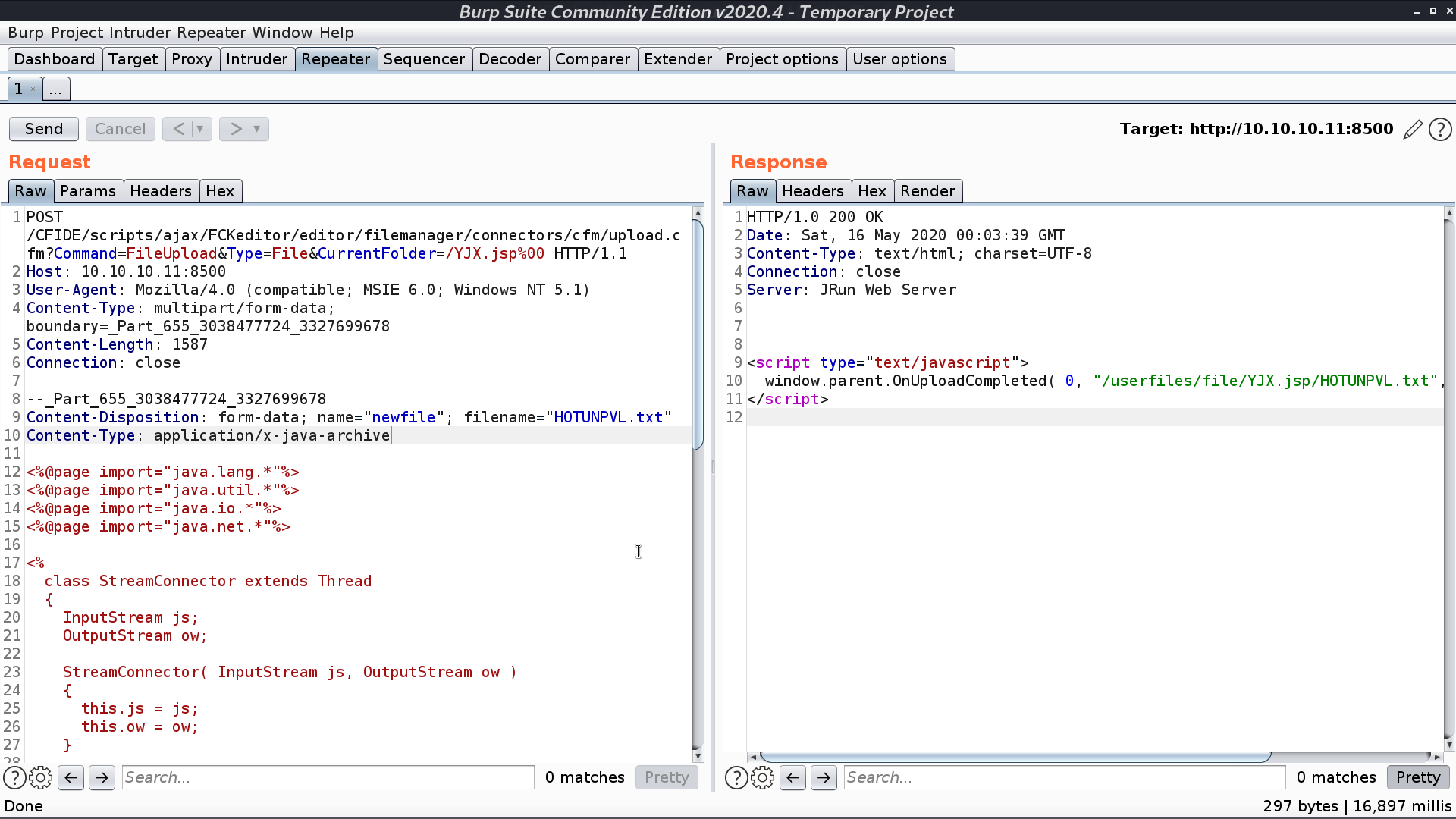Click the Content-Length value 1587
Image resolution: width=1456 pixels, height=819 pixels.
(x=190, y=344)
